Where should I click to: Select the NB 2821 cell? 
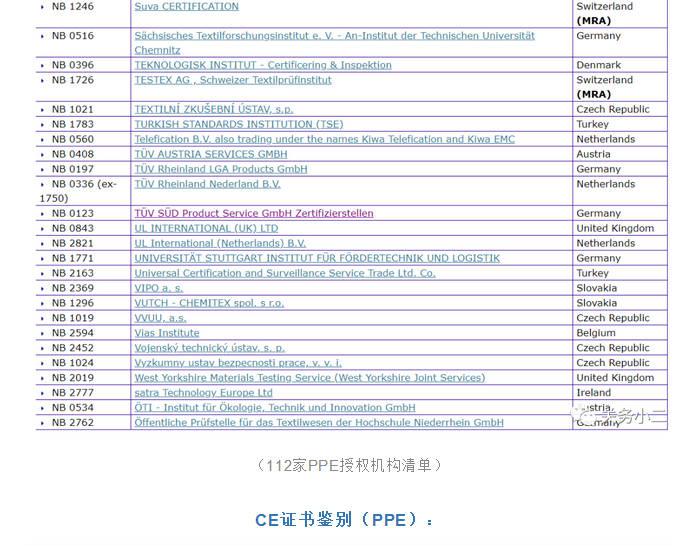pos(83,243)
